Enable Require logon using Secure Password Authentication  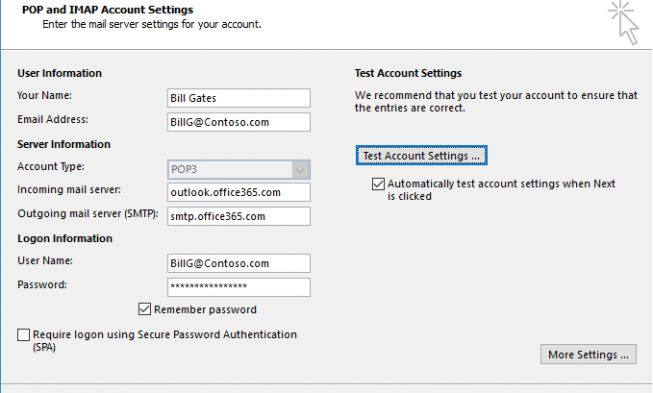click(23, 335)
